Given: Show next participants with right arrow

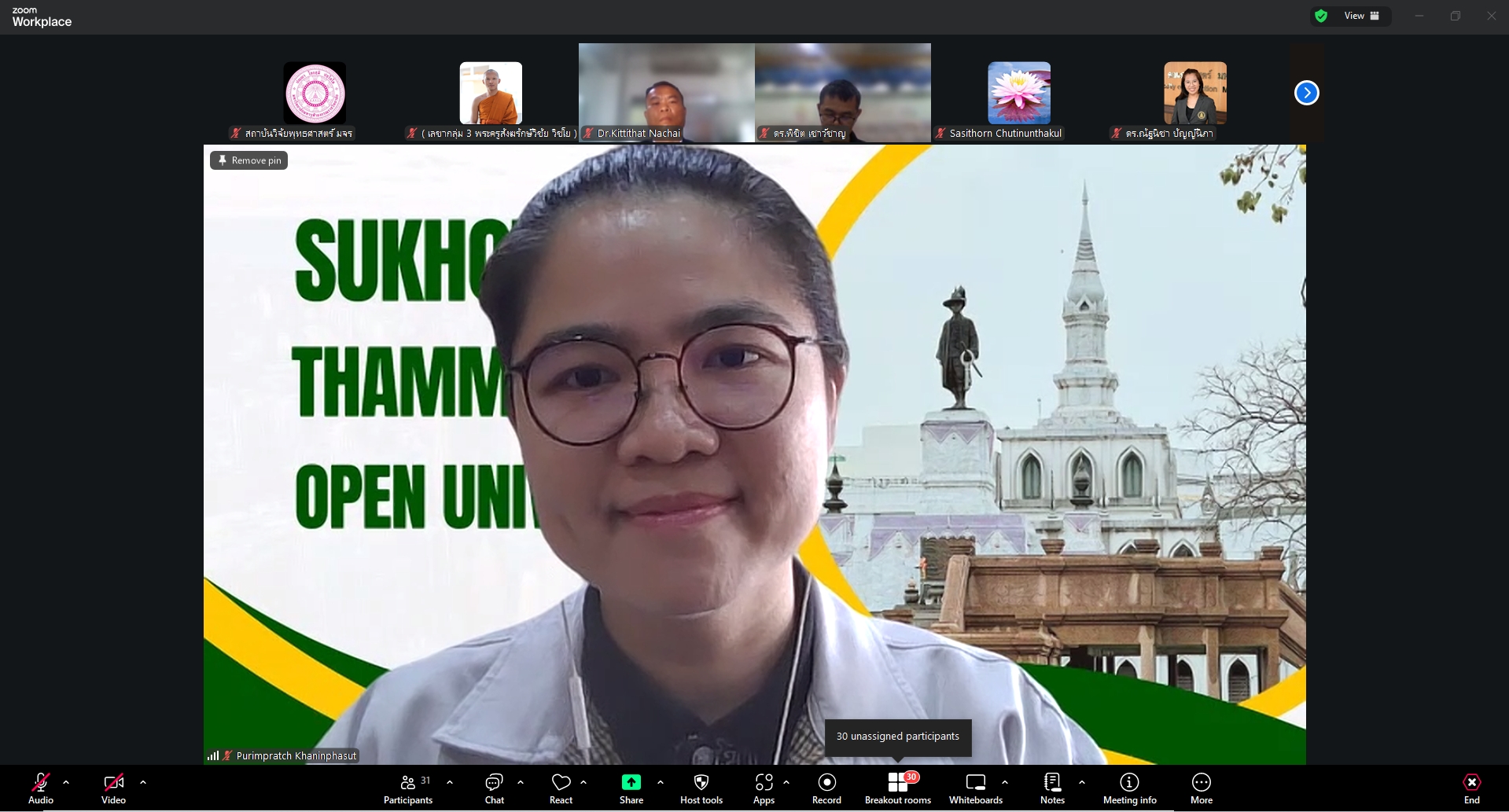Looking at the screenshot, I should (1306, 93).
